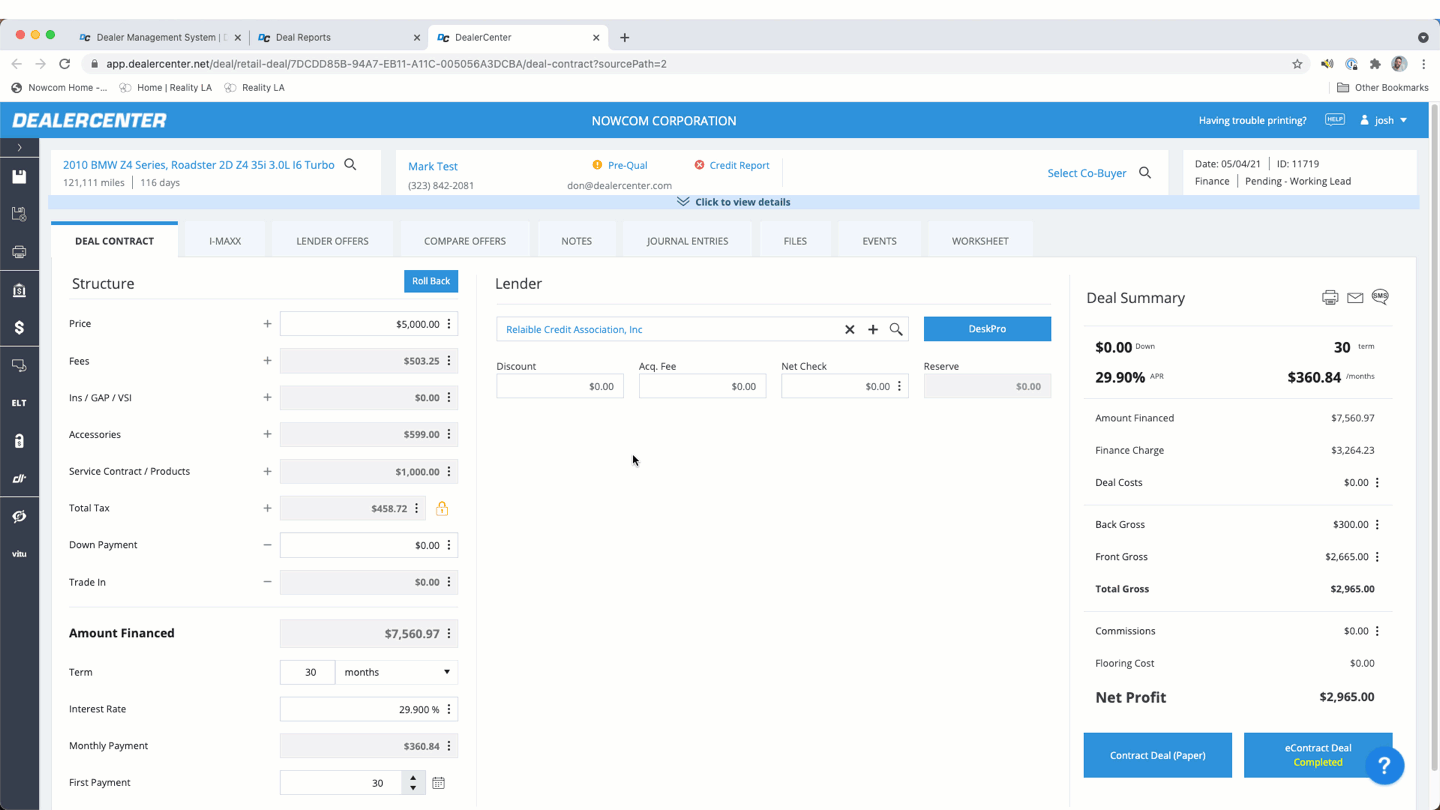Click the Term number input field

[x=307, y=672]
